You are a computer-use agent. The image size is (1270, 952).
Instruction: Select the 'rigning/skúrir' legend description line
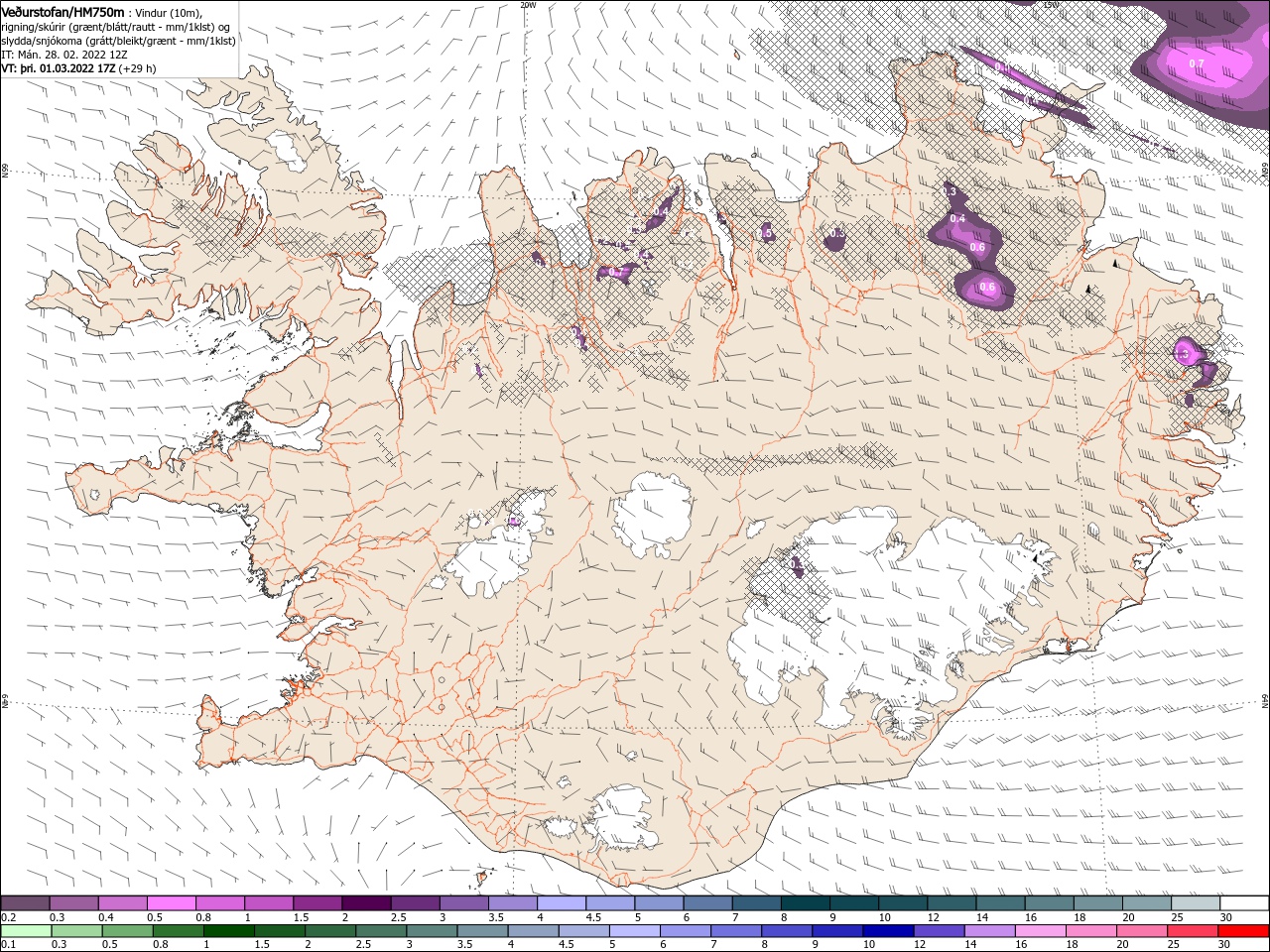click(116, 27)
